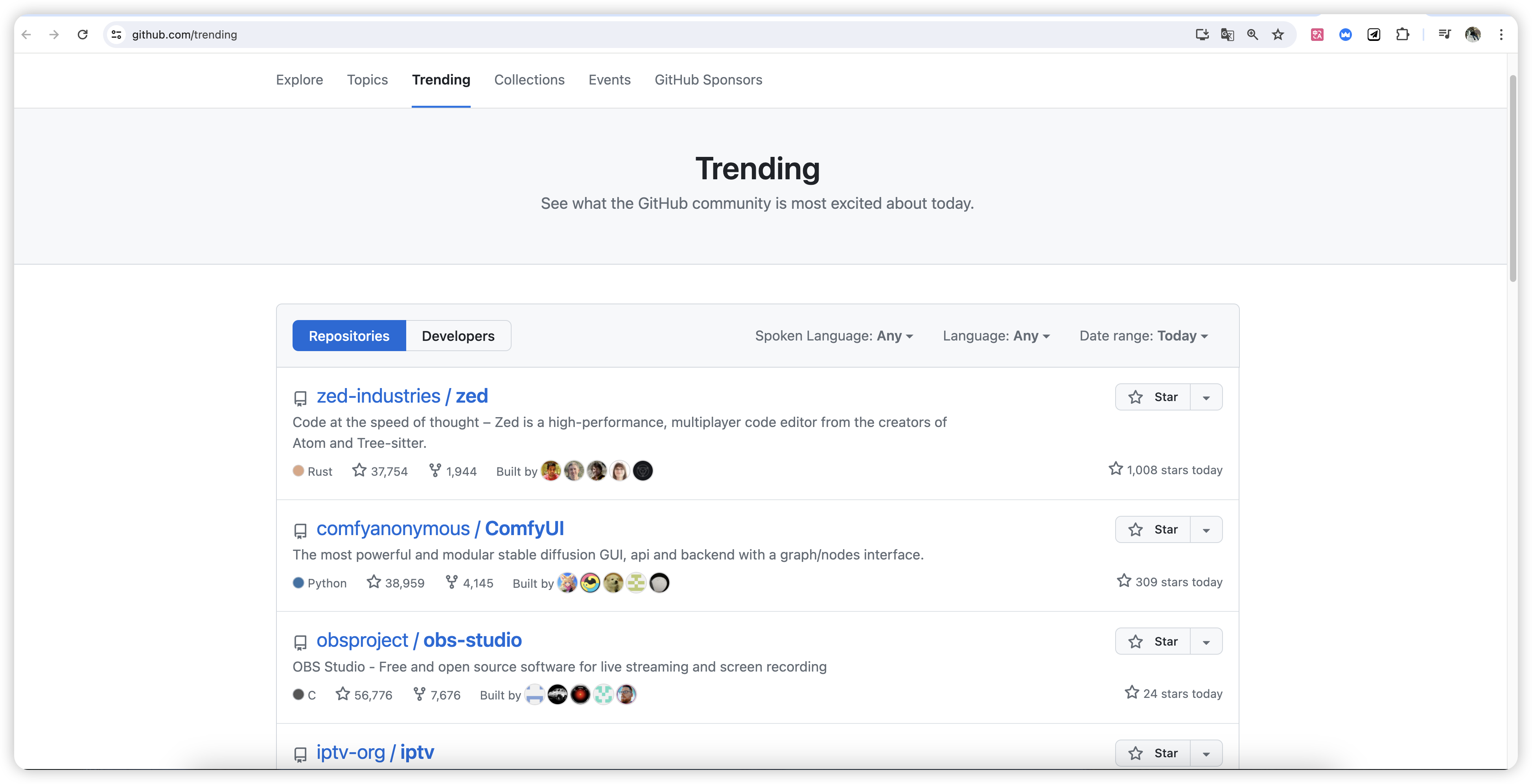Screen dimensions: 1532x784
Task: Expand star list dropdown for ComfyUI
Action: click(x=1206, y=529)
